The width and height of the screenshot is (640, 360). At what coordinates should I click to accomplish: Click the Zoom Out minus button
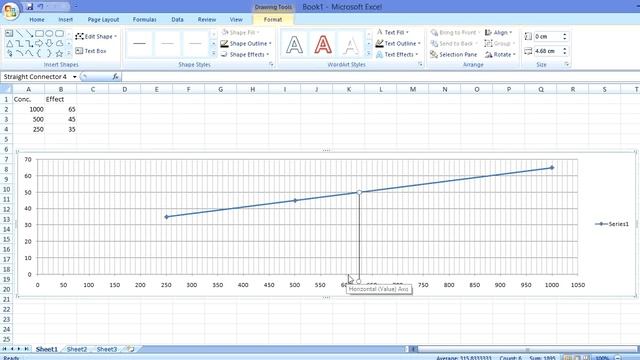(618, 358)
